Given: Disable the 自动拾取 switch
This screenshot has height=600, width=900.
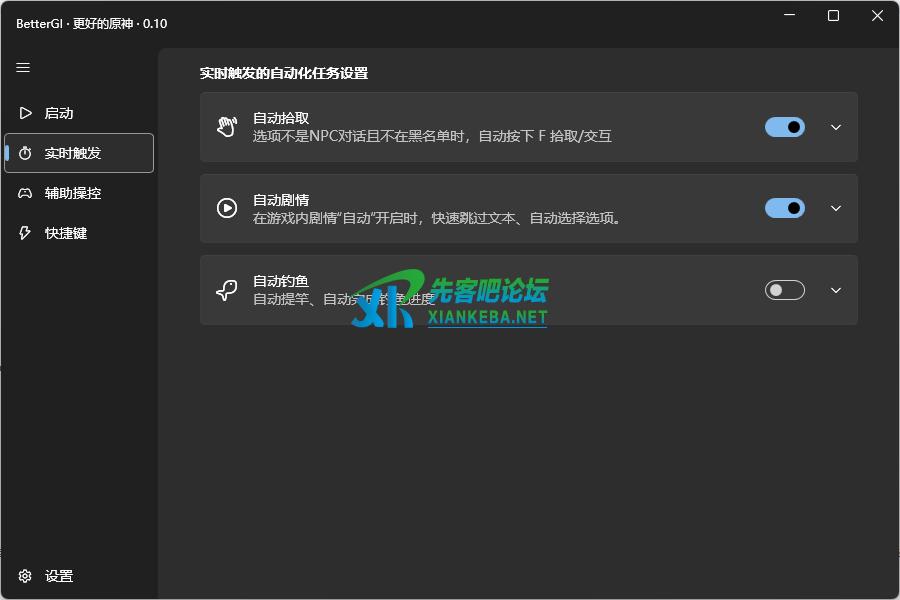Looking at the screenshot, I should tap(785, 127).
